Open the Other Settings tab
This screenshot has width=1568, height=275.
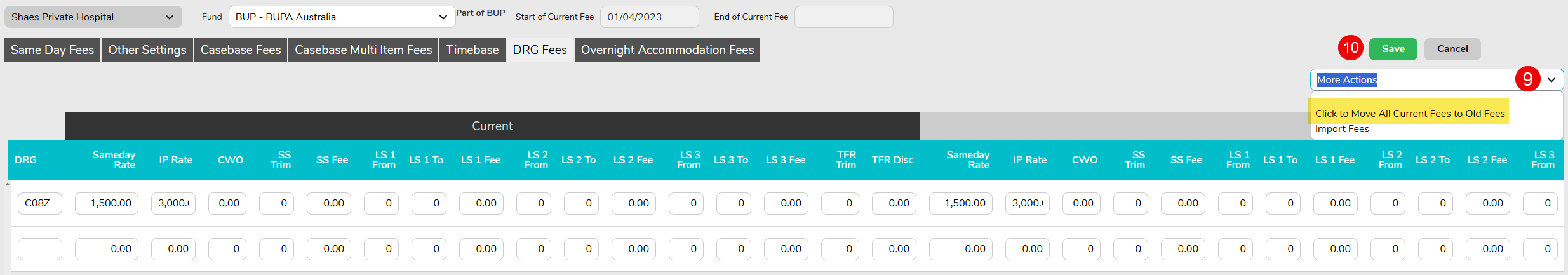coord(147,50)
